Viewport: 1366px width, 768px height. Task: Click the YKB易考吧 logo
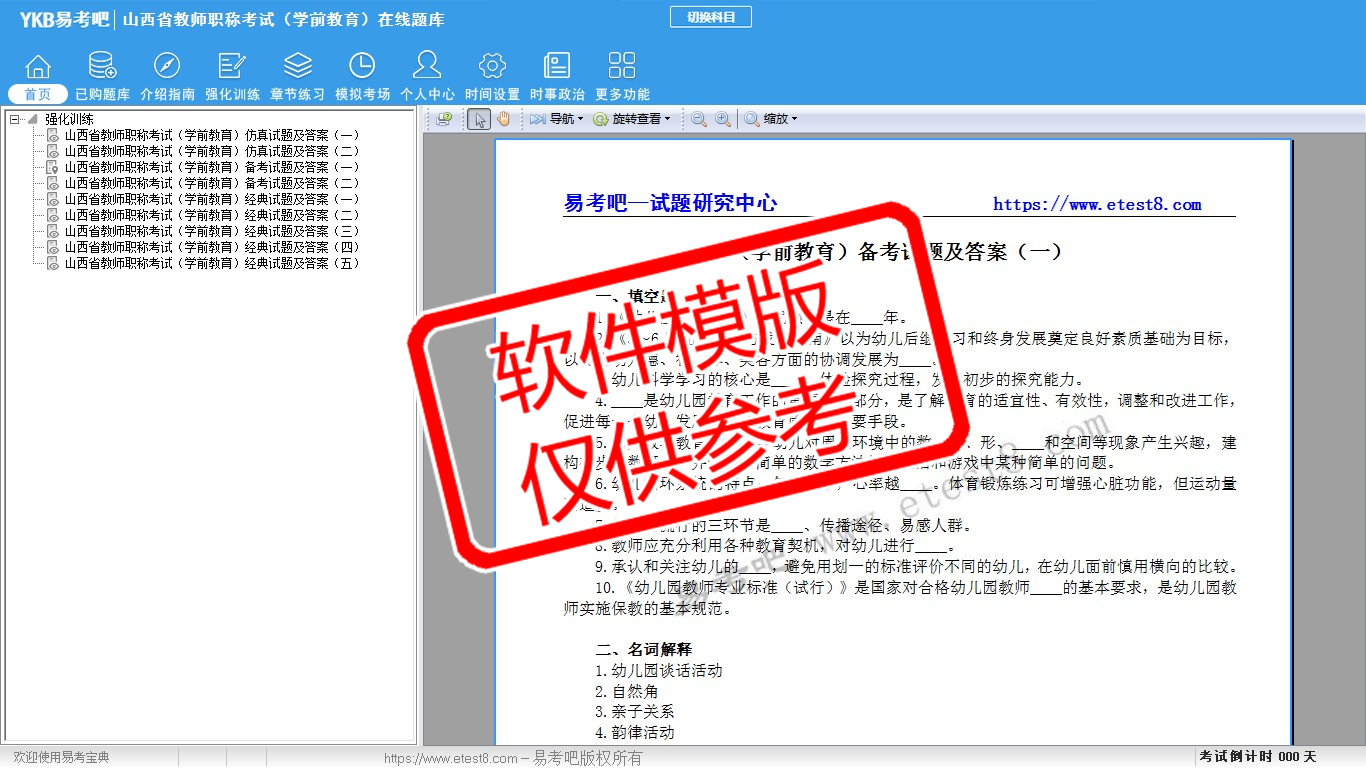(64, 19)
